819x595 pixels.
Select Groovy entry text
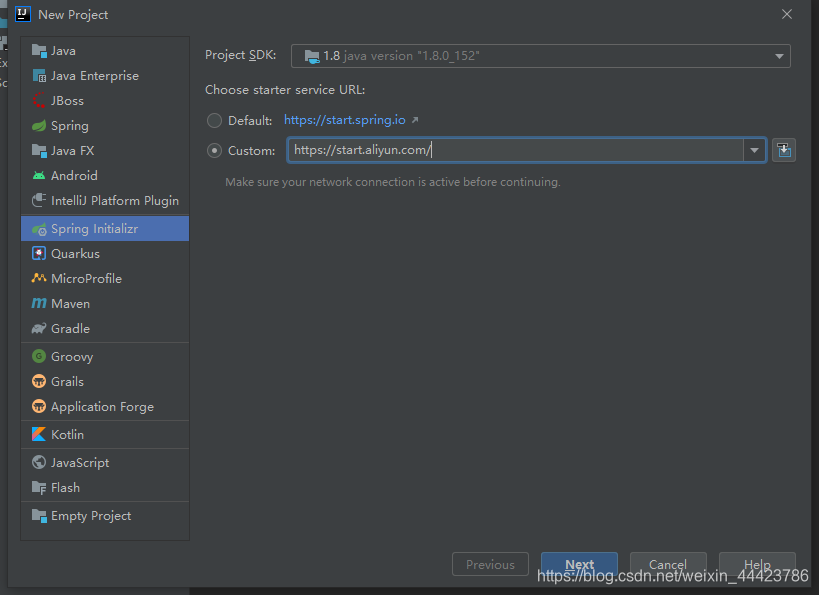click(72, 357)
